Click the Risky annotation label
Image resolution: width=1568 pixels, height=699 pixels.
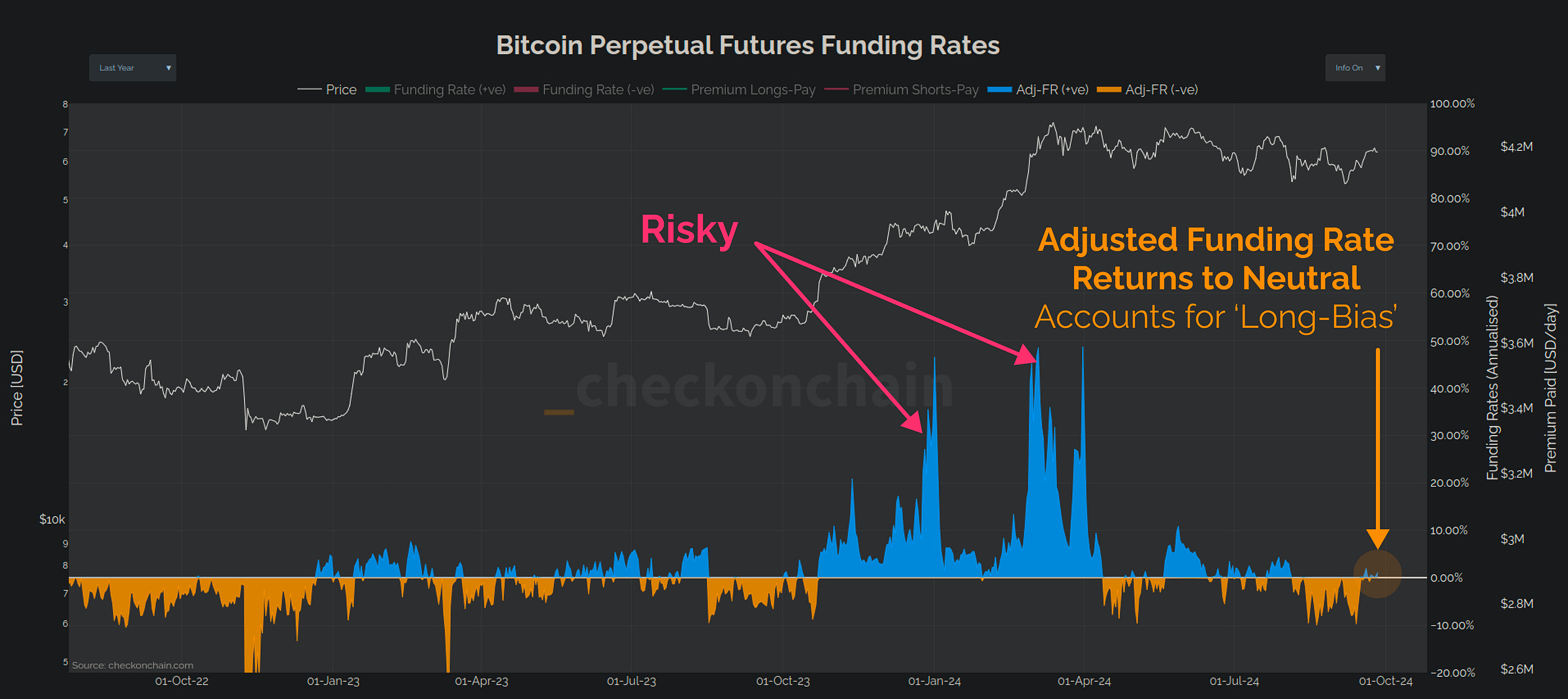[689, 229]
